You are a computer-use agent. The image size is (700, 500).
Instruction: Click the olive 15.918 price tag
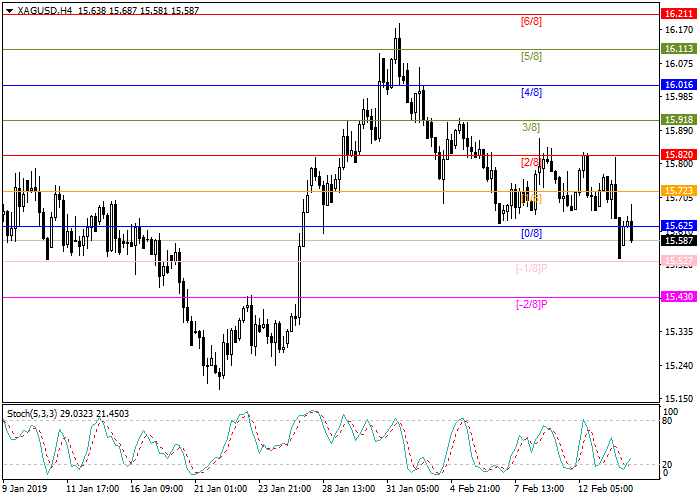point(677,120)
